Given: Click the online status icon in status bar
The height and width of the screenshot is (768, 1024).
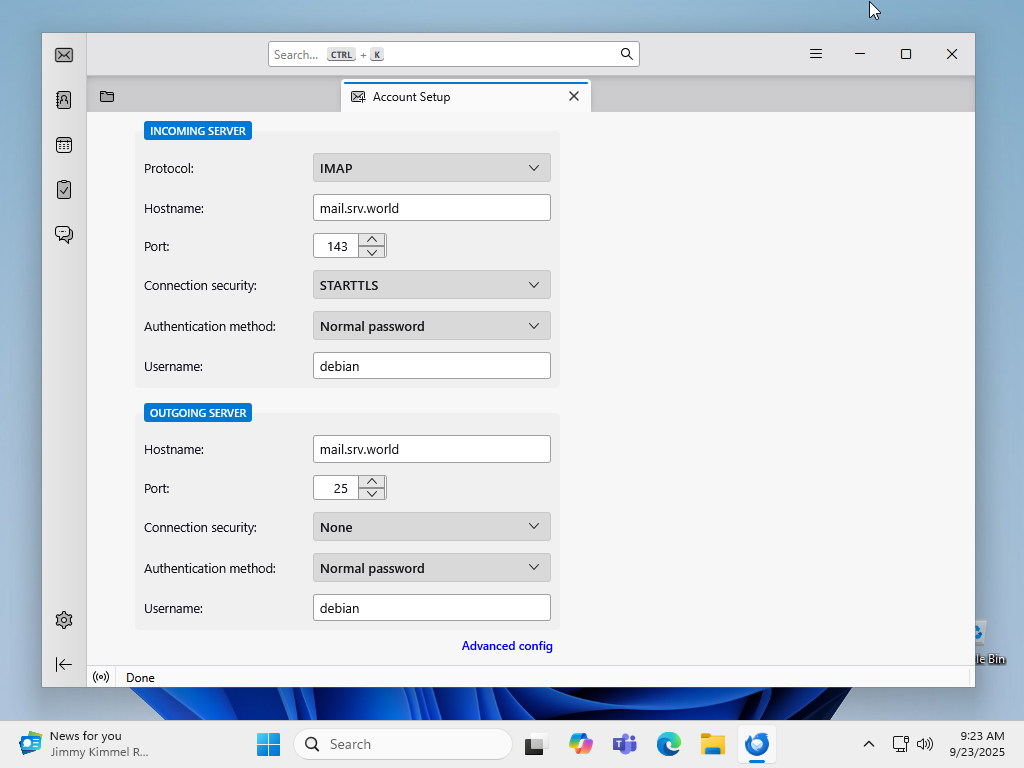Looking at the screenshot, I should (x=101, y=677).
